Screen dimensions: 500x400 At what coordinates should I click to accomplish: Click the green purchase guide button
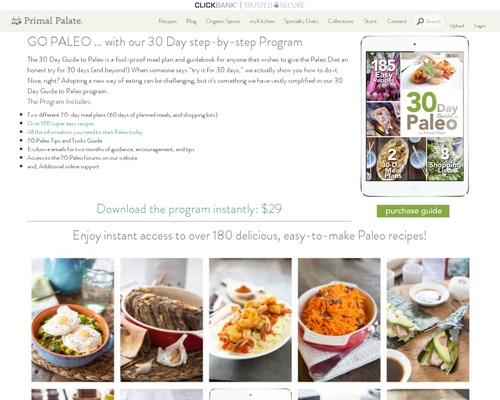[x=413, y=211]
